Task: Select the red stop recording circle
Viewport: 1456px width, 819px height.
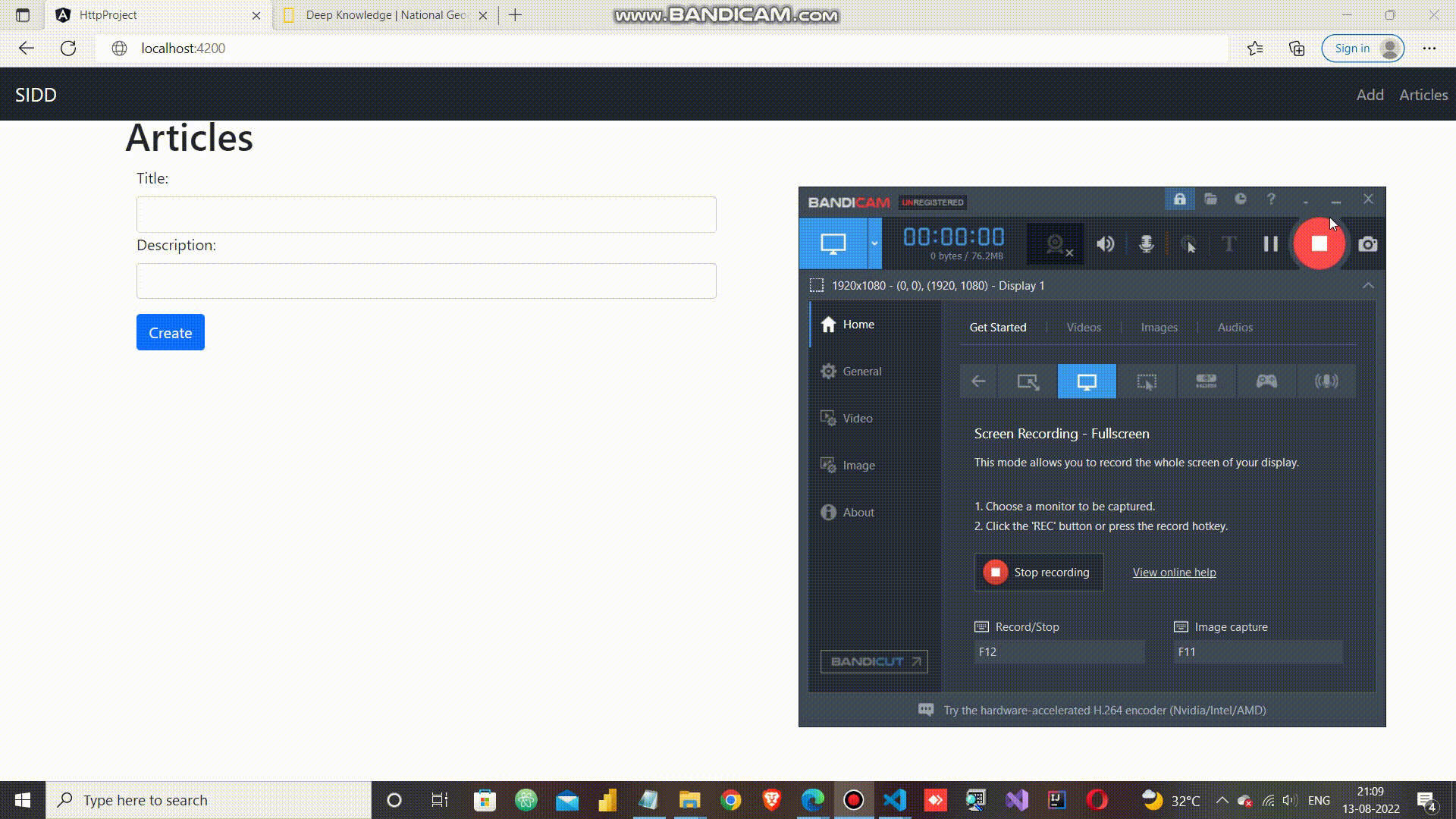Action: 1319,244
